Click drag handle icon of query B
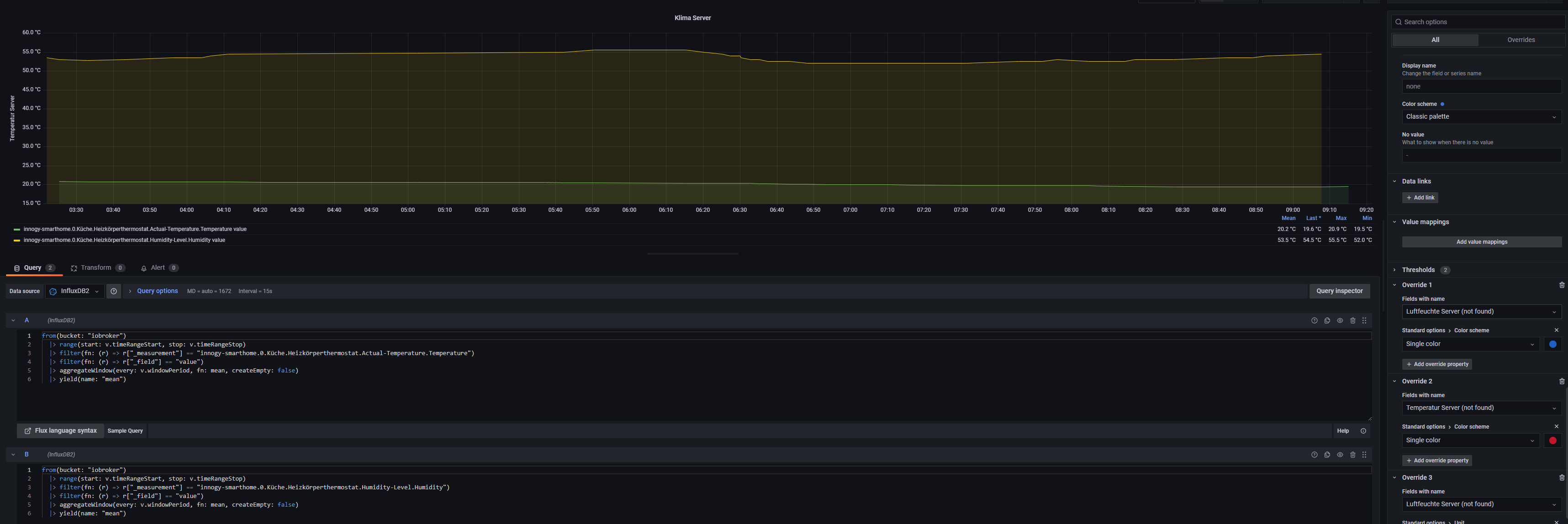This screenshot has height=524, width=1568. click(x=1364, y=455)
